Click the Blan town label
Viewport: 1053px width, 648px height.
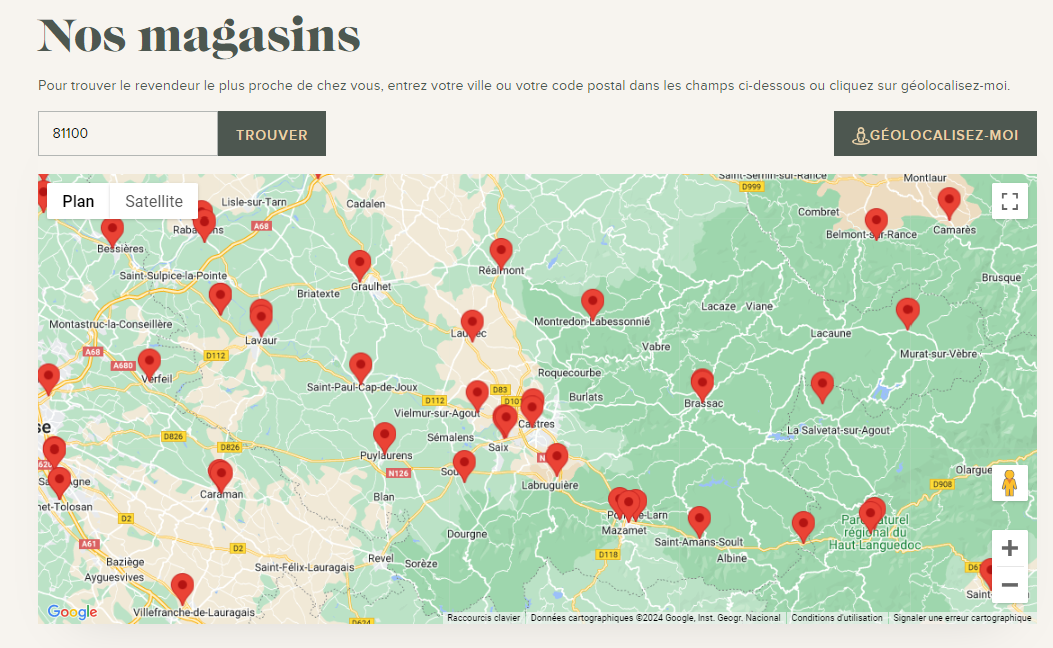[384, 496]
